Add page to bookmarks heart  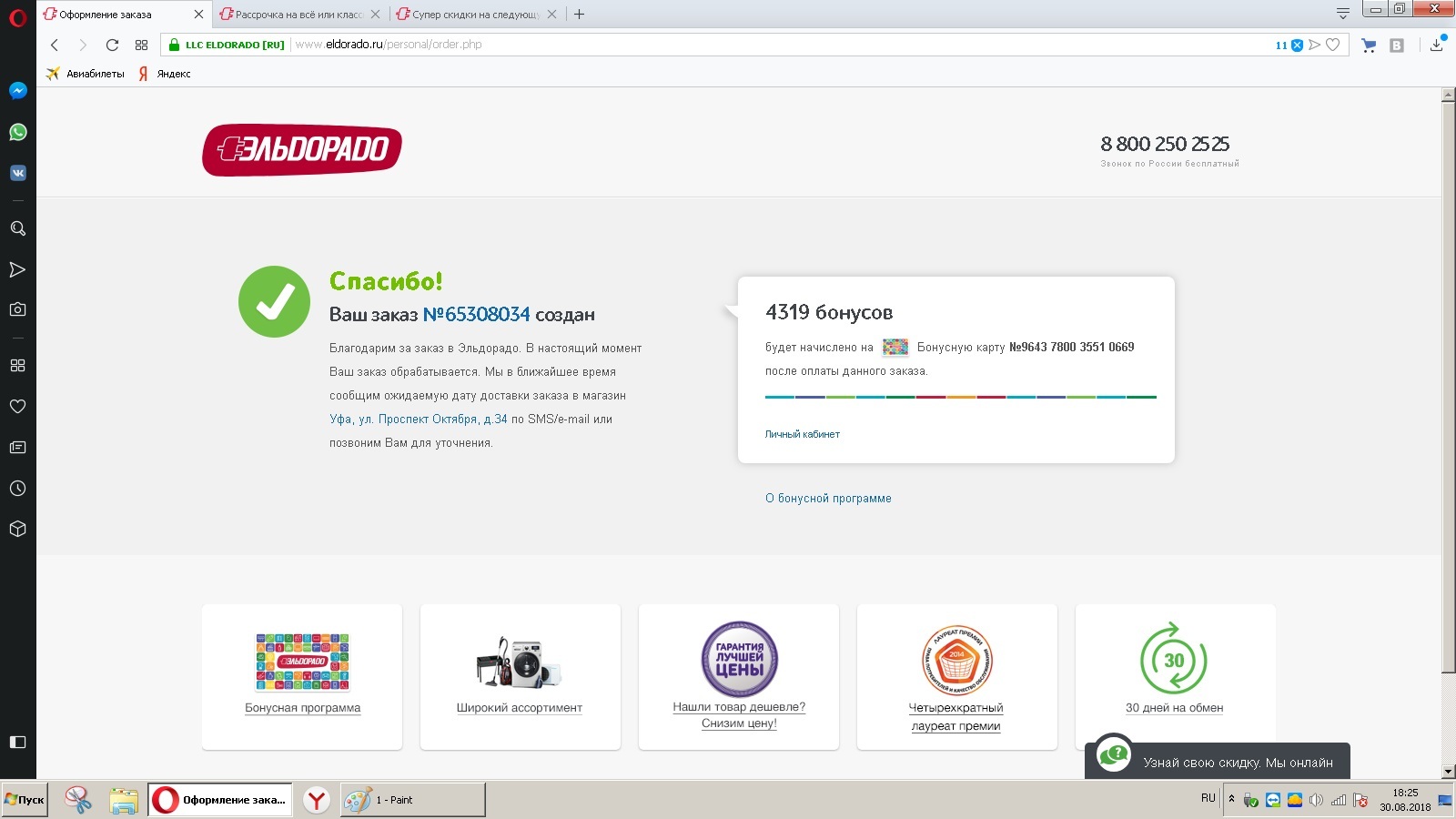(1333, 45)
